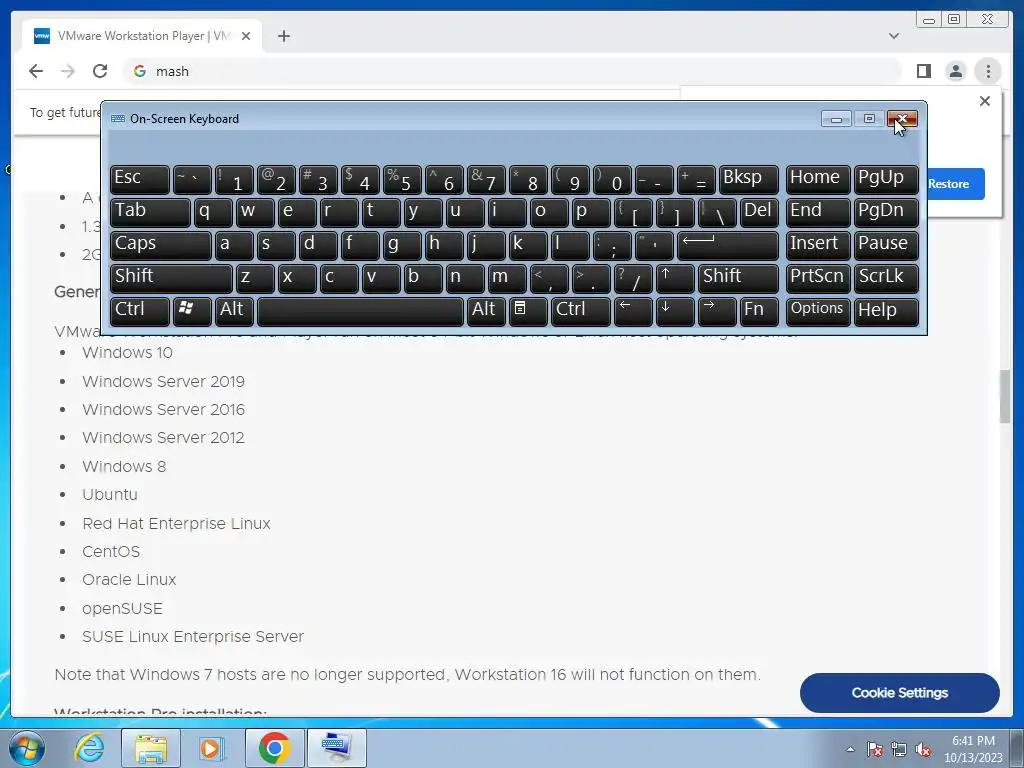Click the Options key on keyboard
Screen dimensions: 1024x768
(818, 311)
